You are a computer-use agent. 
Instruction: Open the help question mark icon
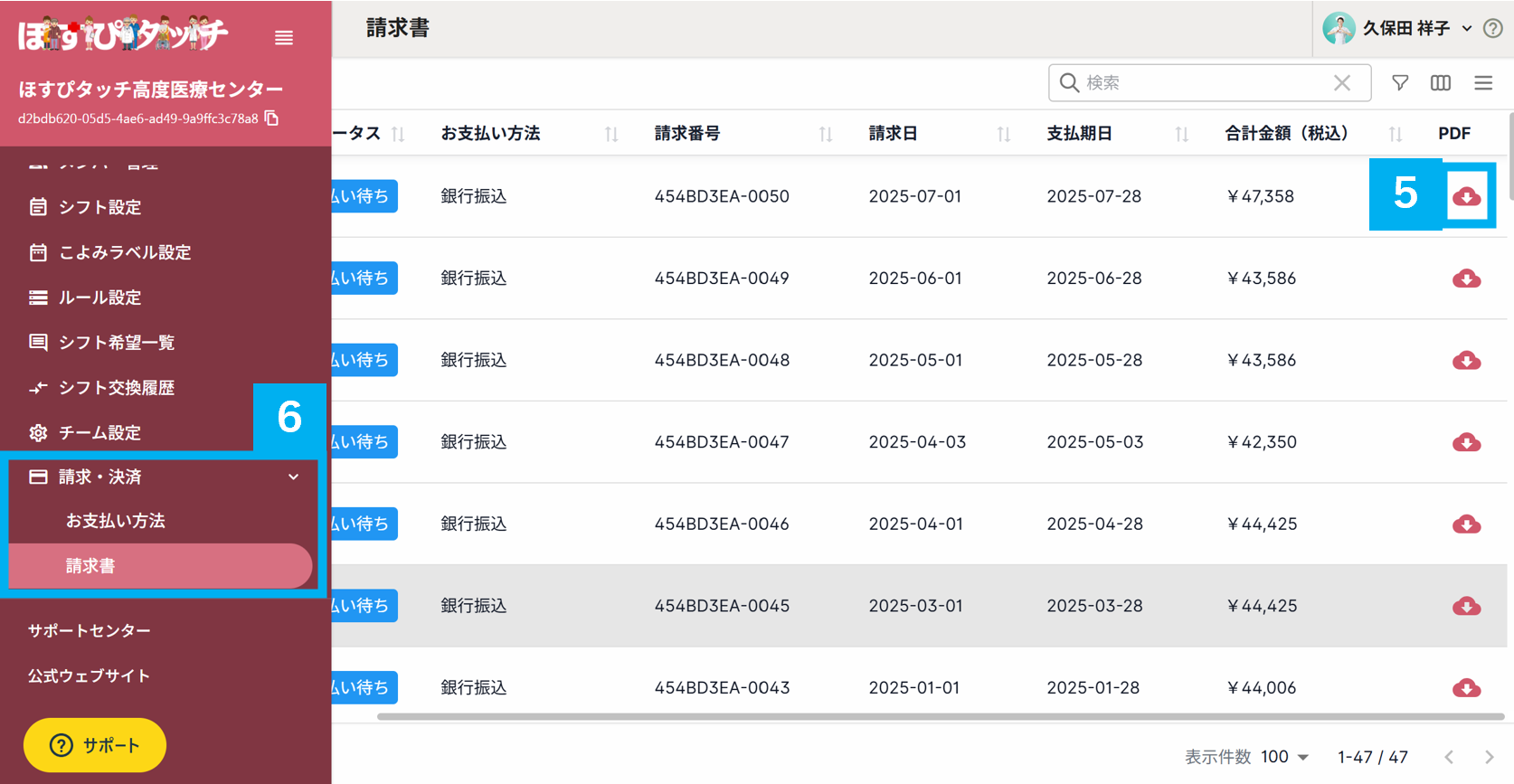(1493, 29)
